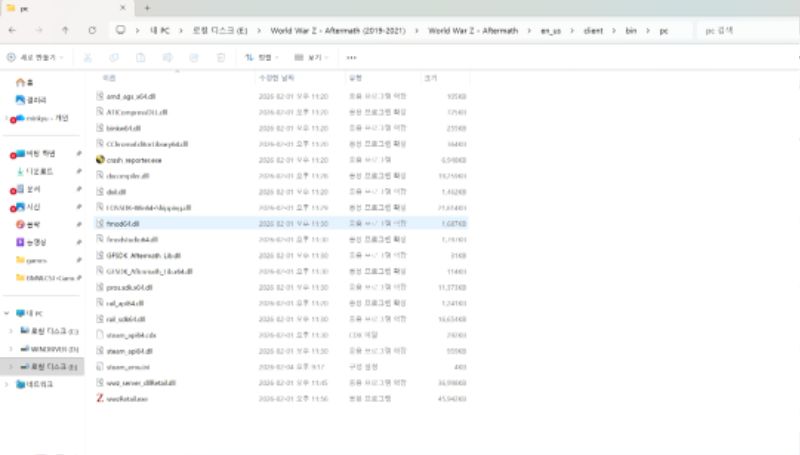
Task: Select the games folder in sidebar
Action: point(37,259)
